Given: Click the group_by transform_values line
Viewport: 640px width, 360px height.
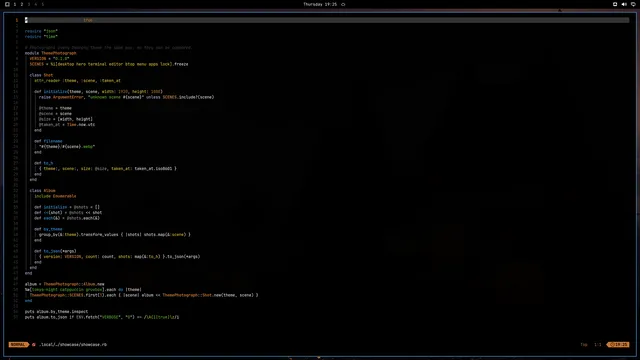Looking at the screenshot, I should [115, 235].
